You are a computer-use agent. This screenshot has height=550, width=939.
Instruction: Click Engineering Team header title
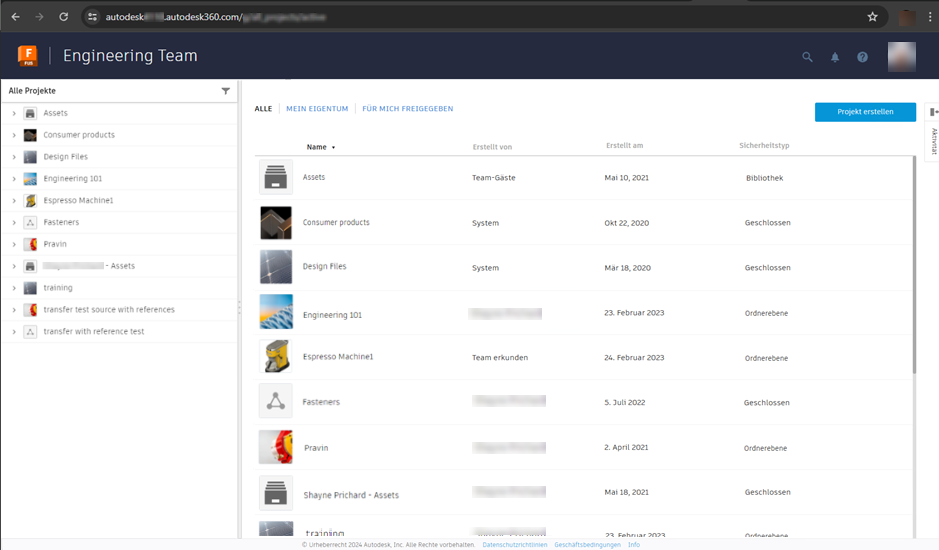[x=130, y=56]
